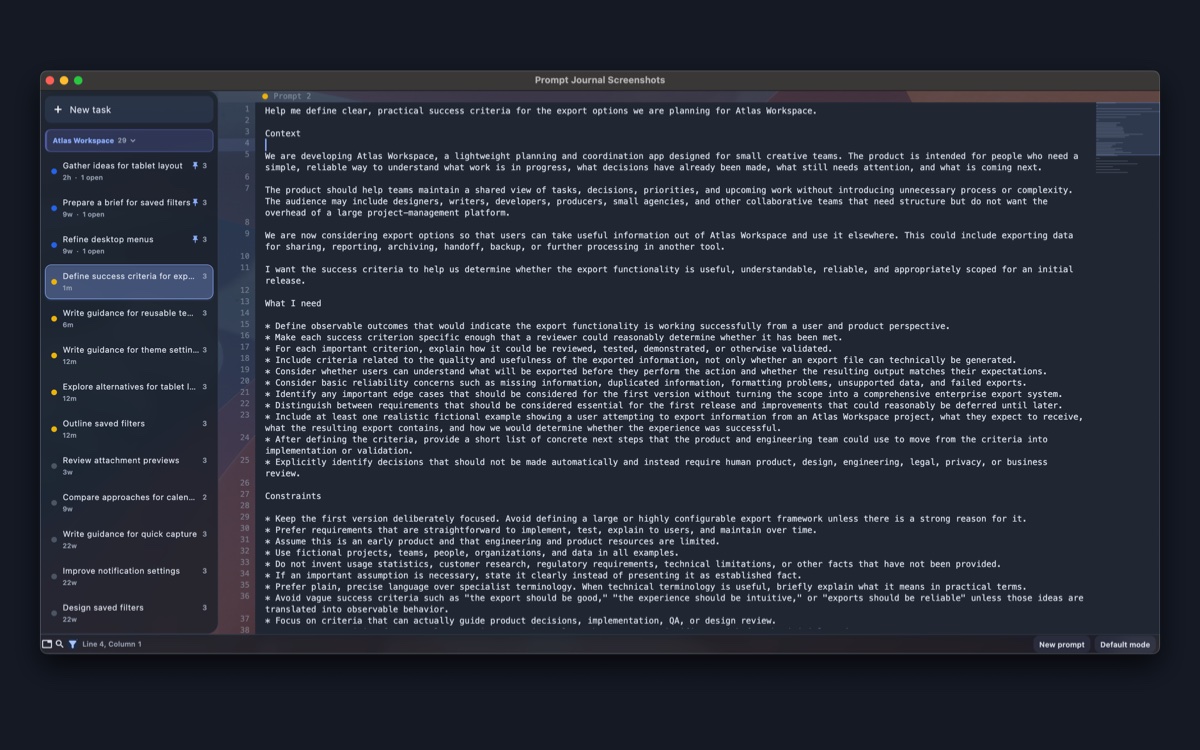The width and height of the screenshot is (1200, 750).
Task: Click the pin icon on Prepare a brief for saved filters
Action: tap(195, 203)
